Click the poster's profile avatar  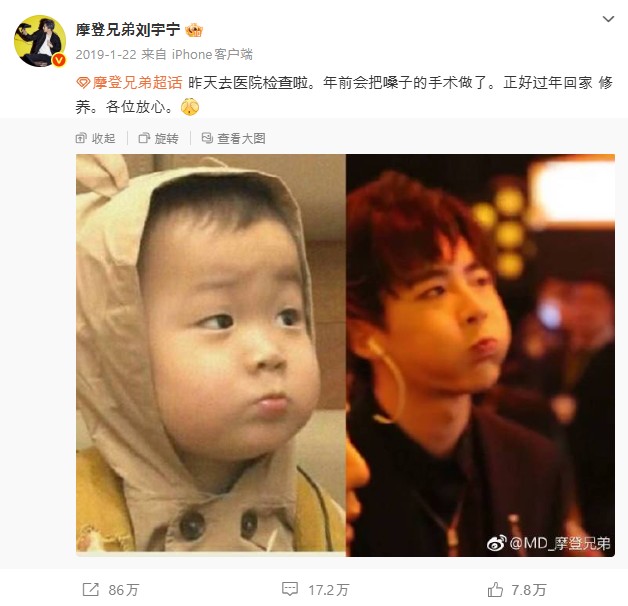(x=40, y=41)
